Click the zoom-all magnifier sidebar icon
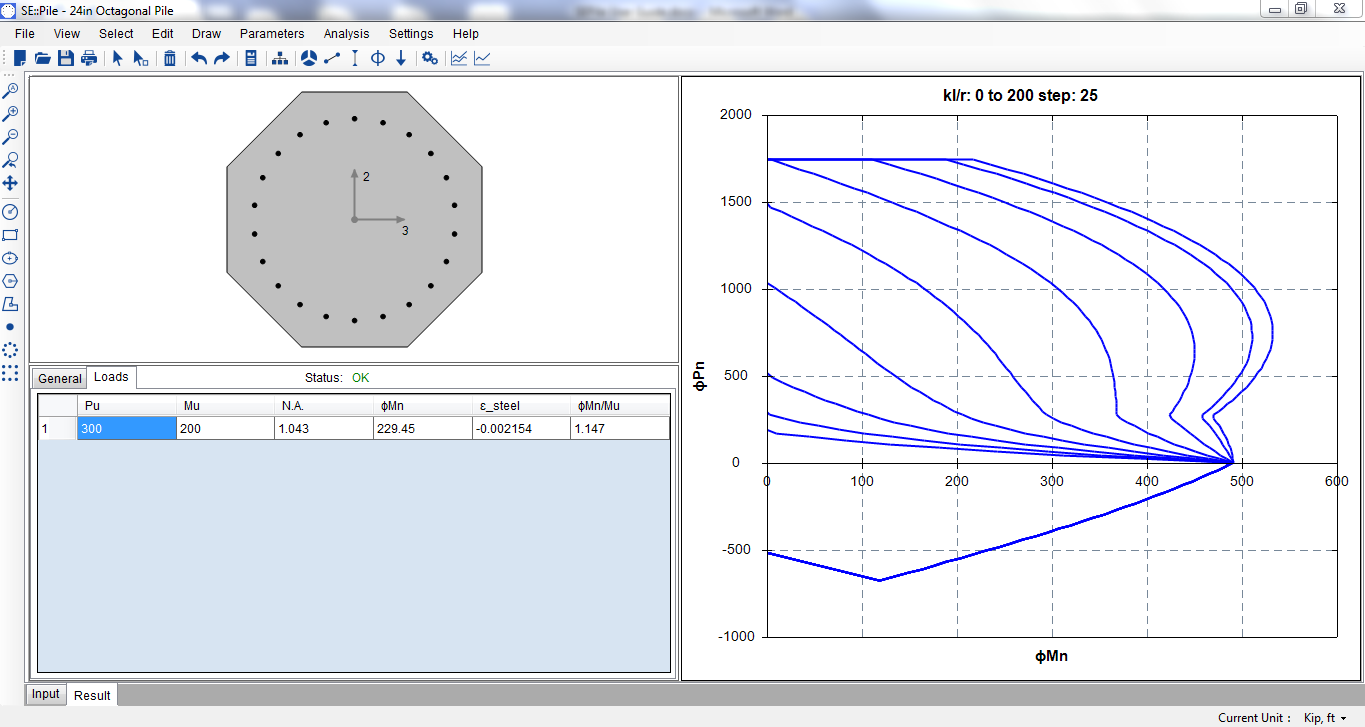 10,90
